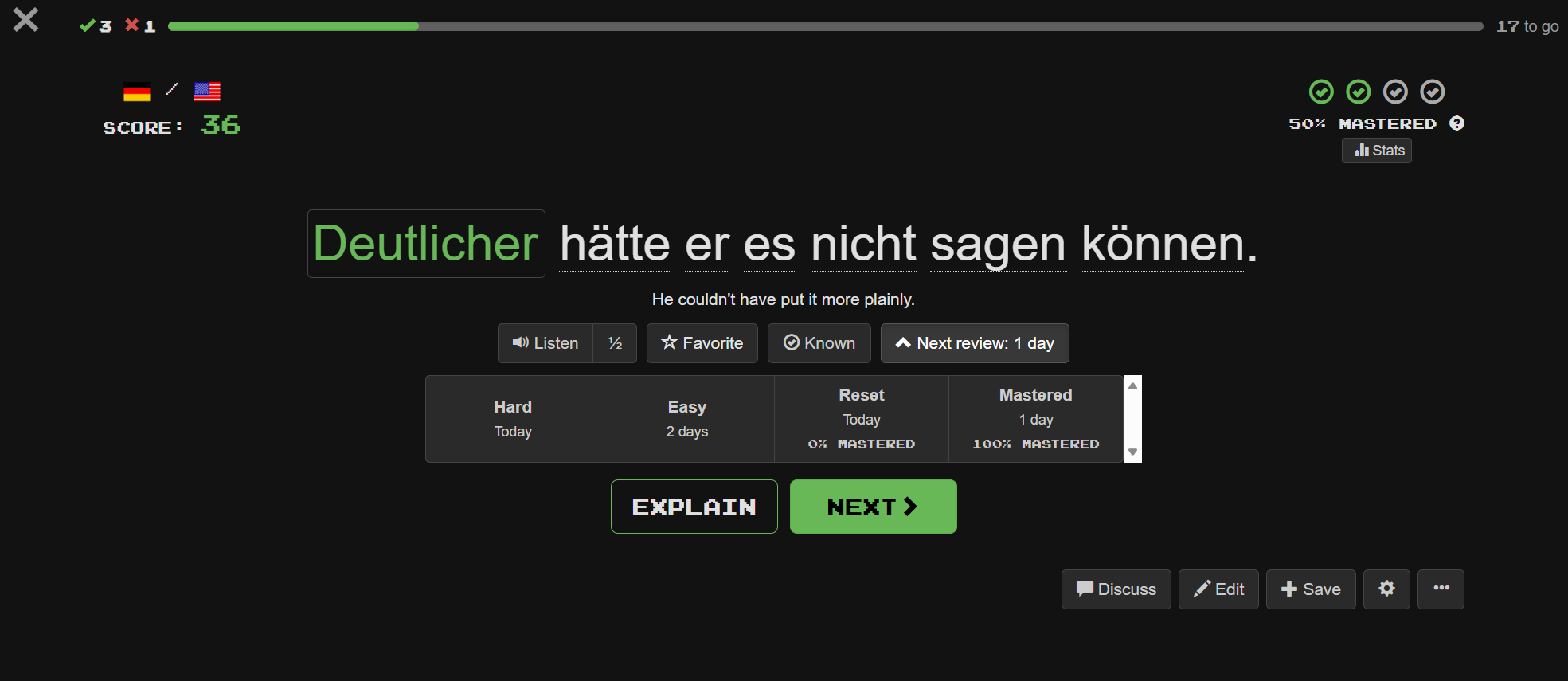Open the Stats bar chart button

pyautogui.click(x=1377, y=151)
